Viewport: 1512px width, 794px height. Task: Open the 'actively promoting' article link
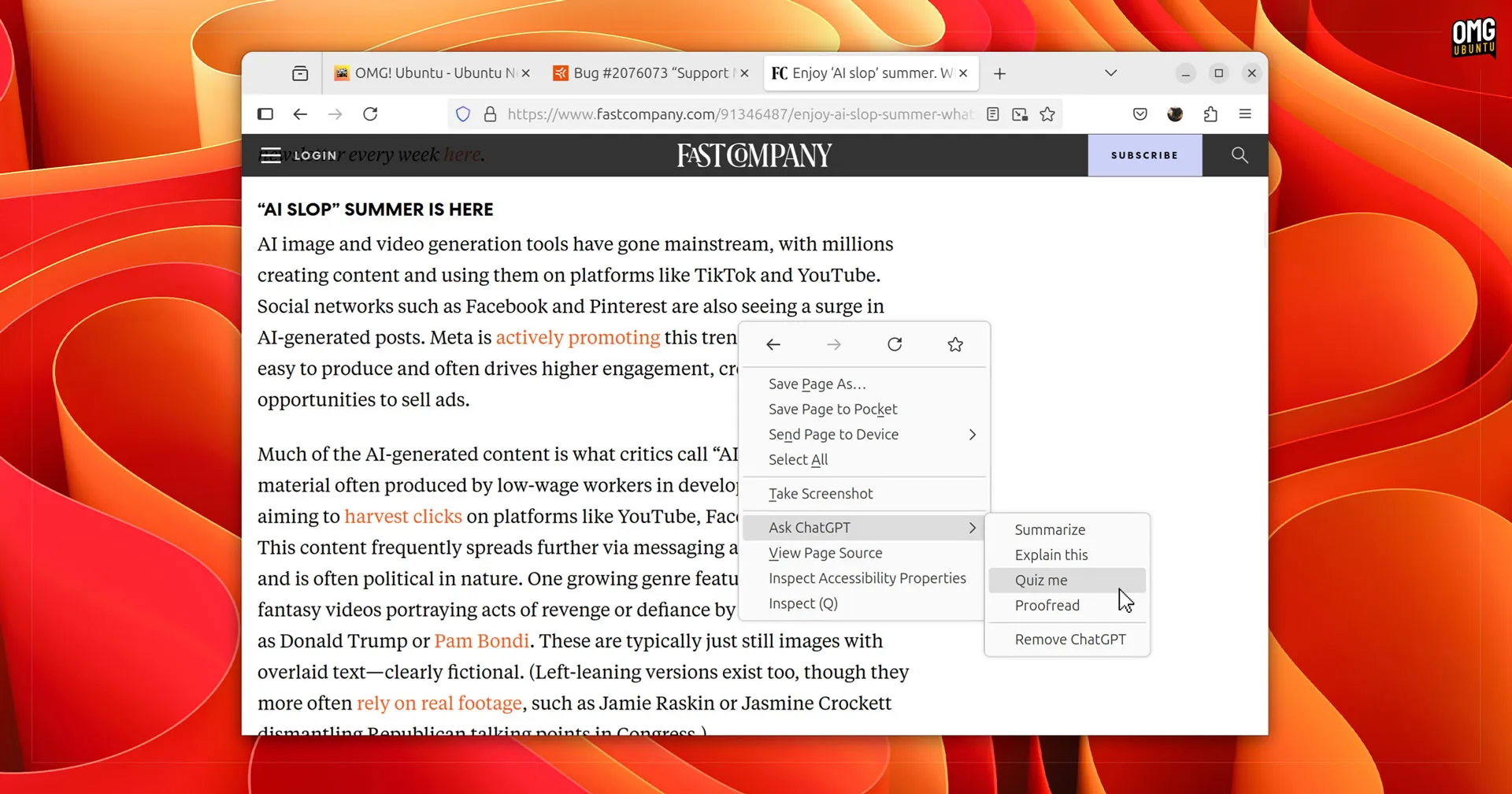click(x=577, y=337)
